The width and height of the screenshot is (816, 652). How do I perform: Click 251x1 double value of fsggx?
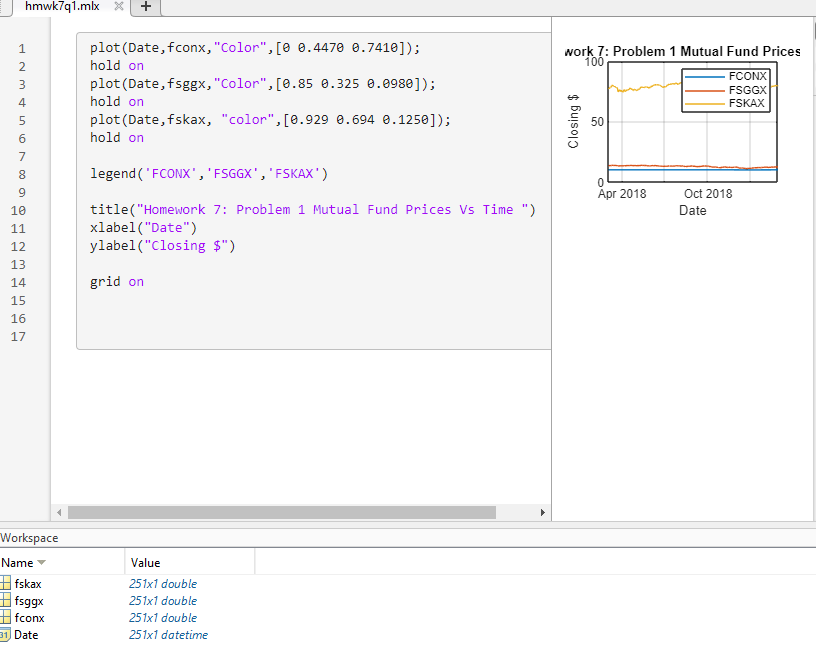click(163, 600)
